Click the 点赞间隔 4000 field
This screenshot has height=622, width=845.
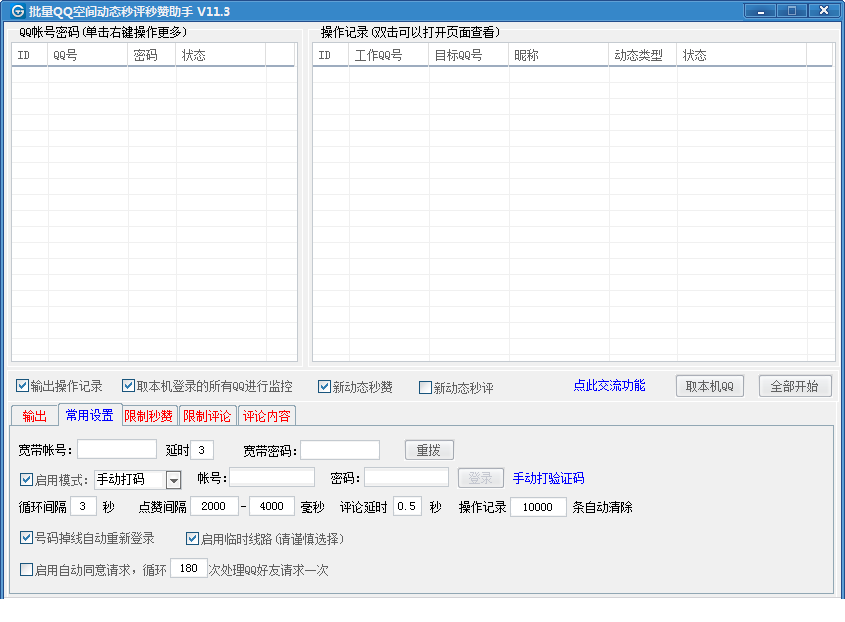coord(272,506)
